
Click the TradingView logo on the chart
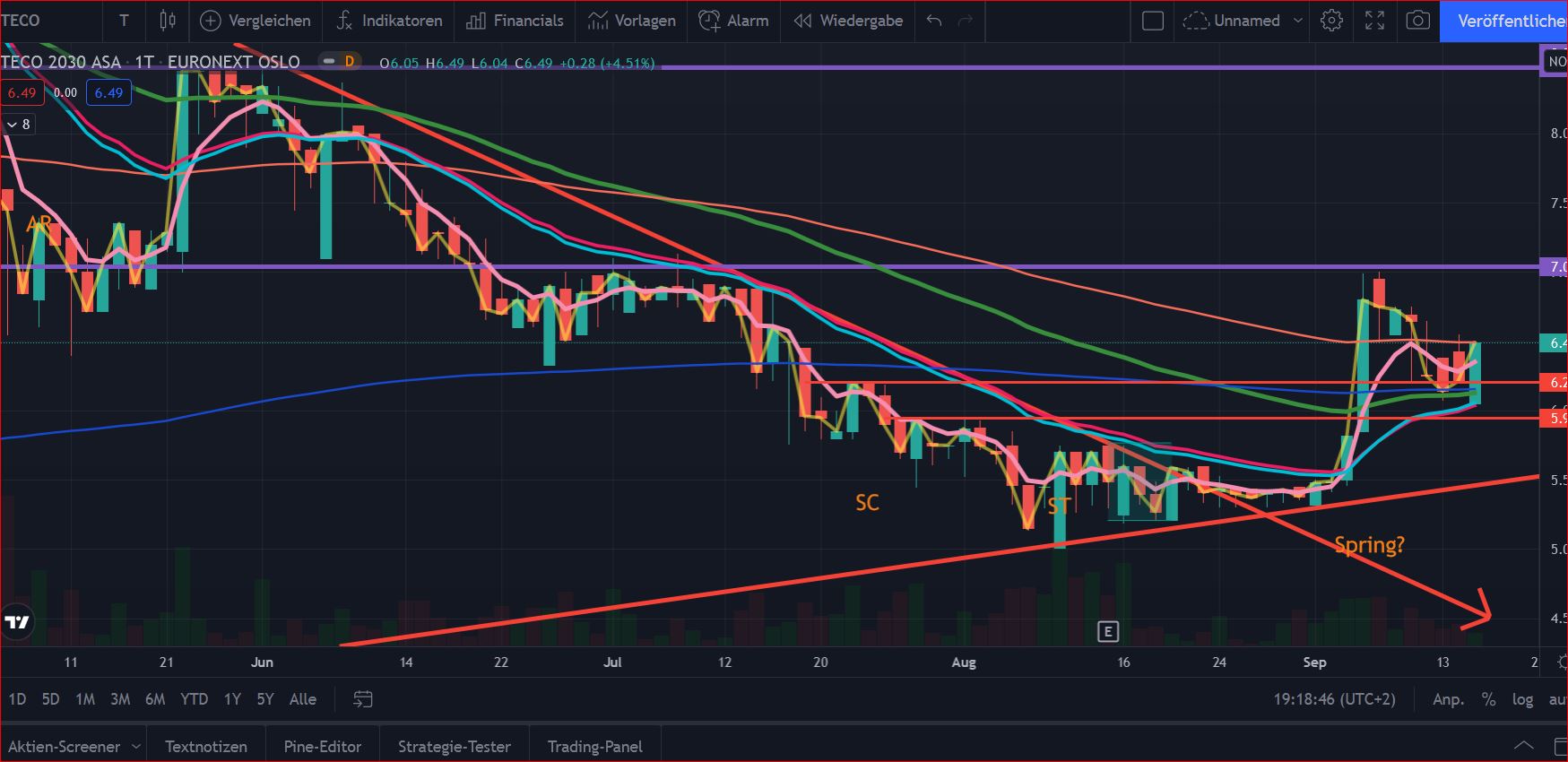(x=17, y=622)
